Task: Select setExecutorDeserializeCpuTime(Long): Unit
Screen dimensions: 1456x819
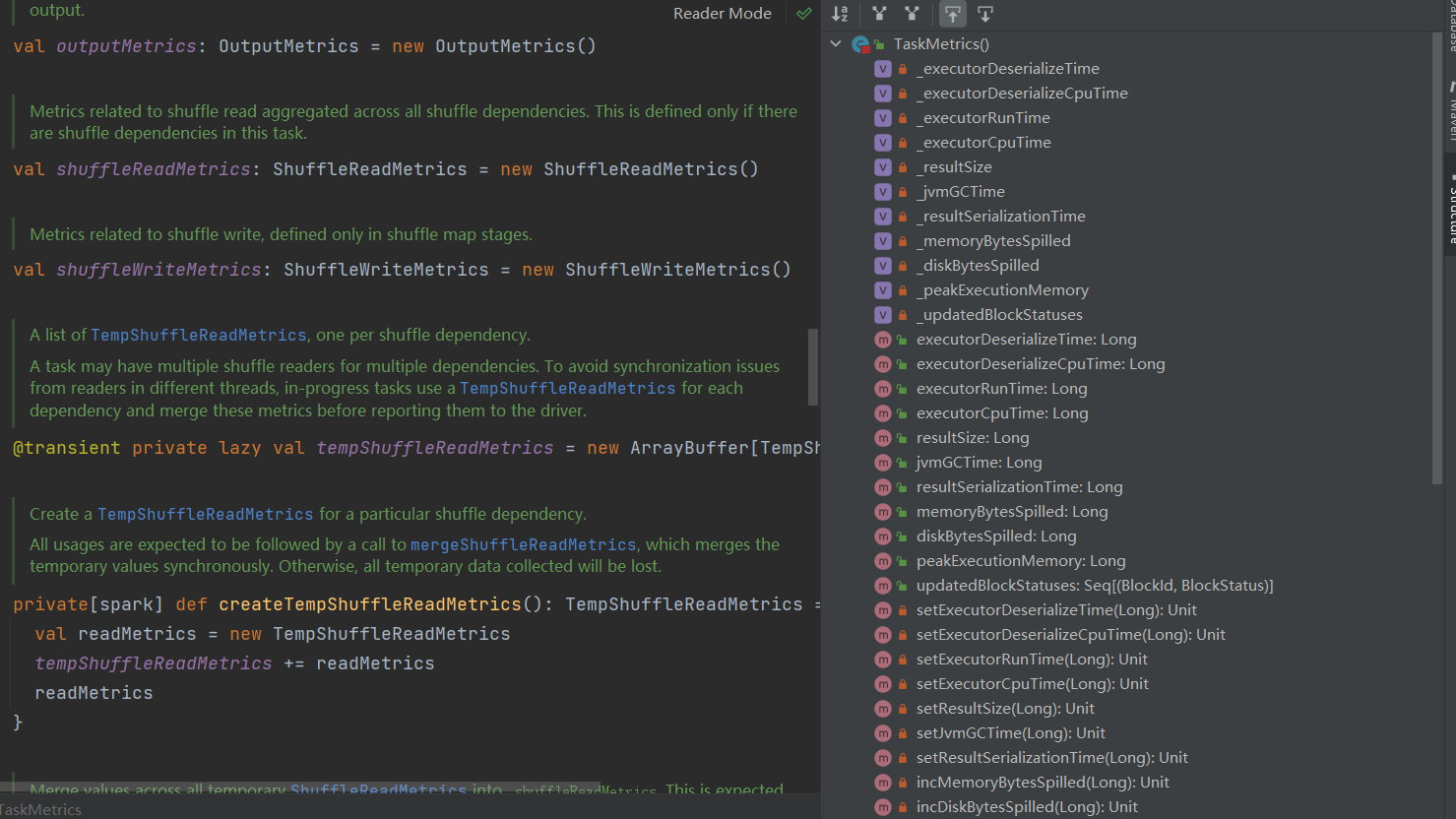Action: click(1071, 635)
